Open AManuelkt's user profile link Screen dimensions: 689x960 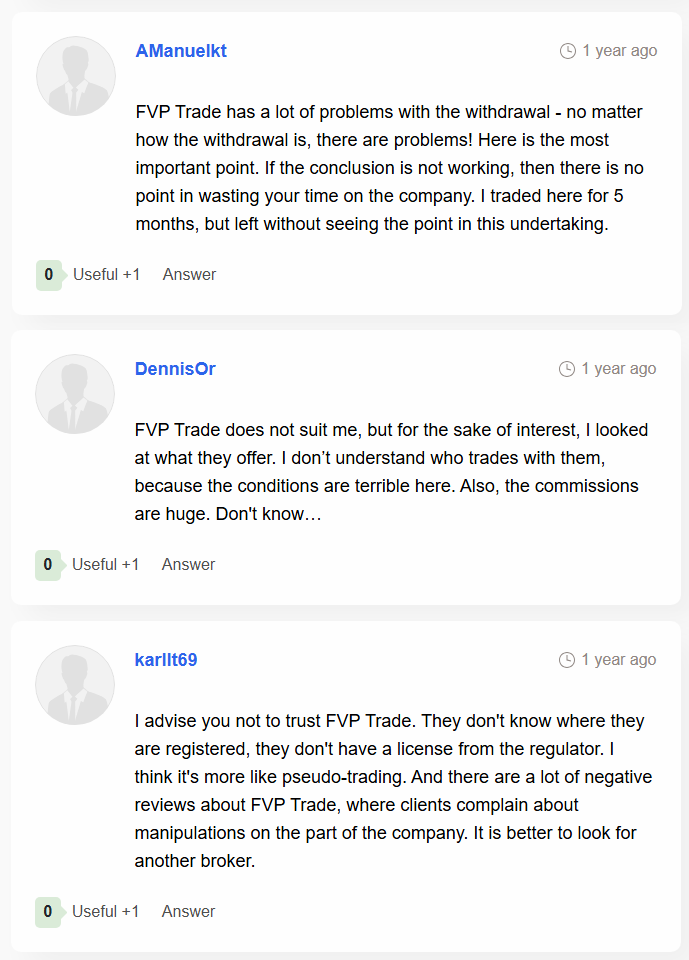[181, 51]
